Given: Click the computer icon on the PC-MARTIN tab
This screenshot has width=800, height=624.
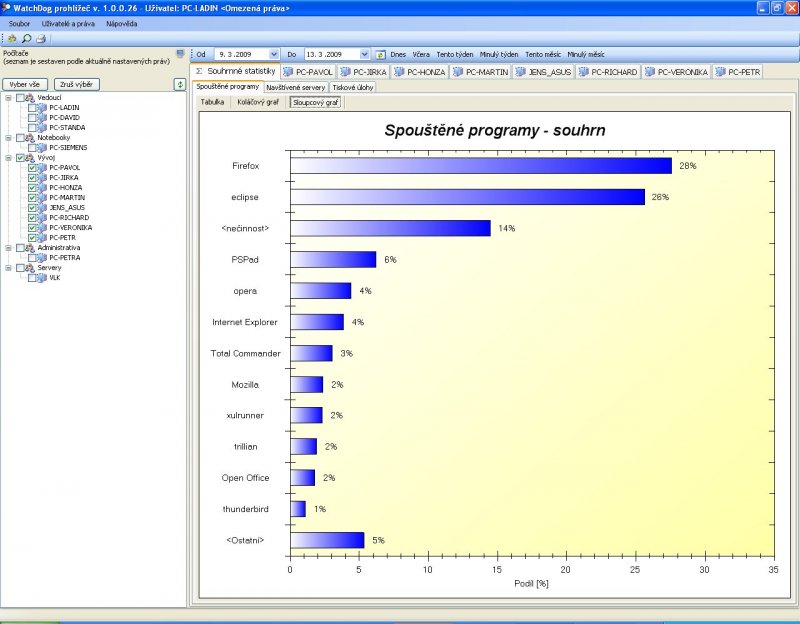Looking at the screenshot, I should pyautogui.click(x=458, y=72).
